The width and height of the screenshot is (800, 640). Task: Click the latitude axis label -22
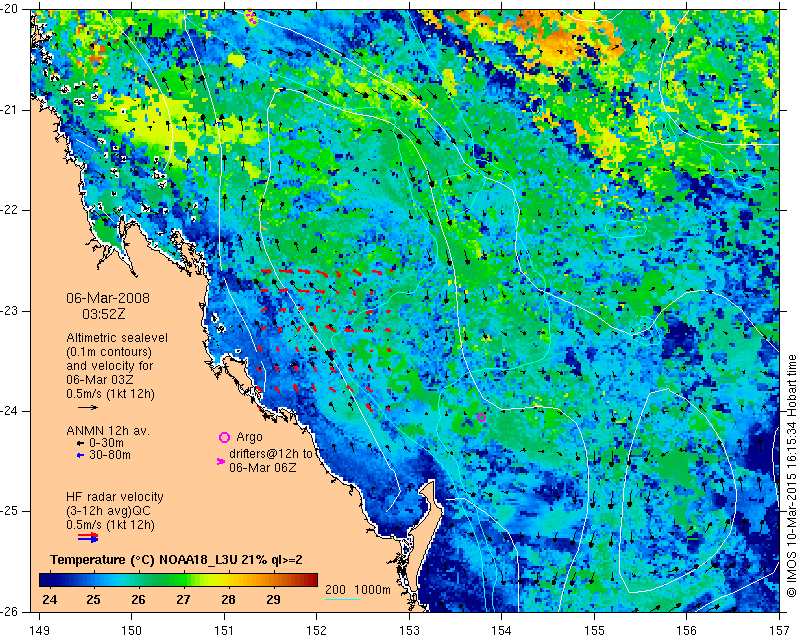(10, 210)
